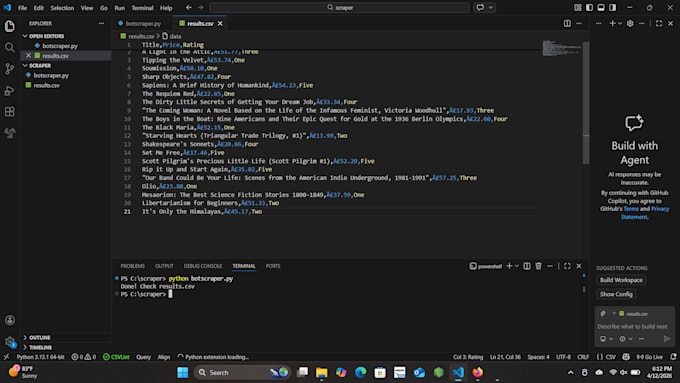
Task: Click Show Config suggested action
Action: pos(616,294)
